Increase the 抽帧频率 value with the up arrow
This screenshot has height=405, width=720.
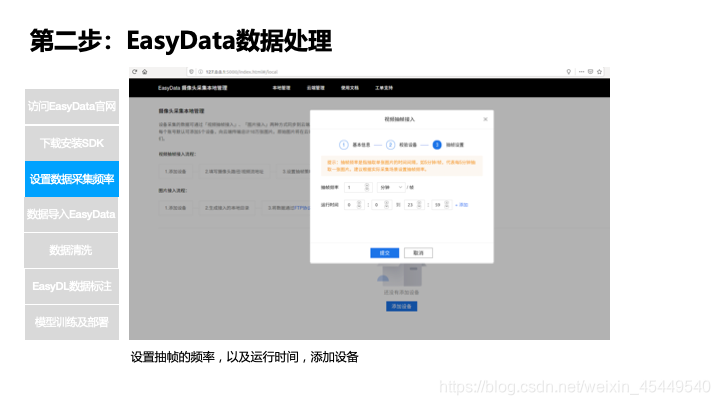[x=367, y=185]
